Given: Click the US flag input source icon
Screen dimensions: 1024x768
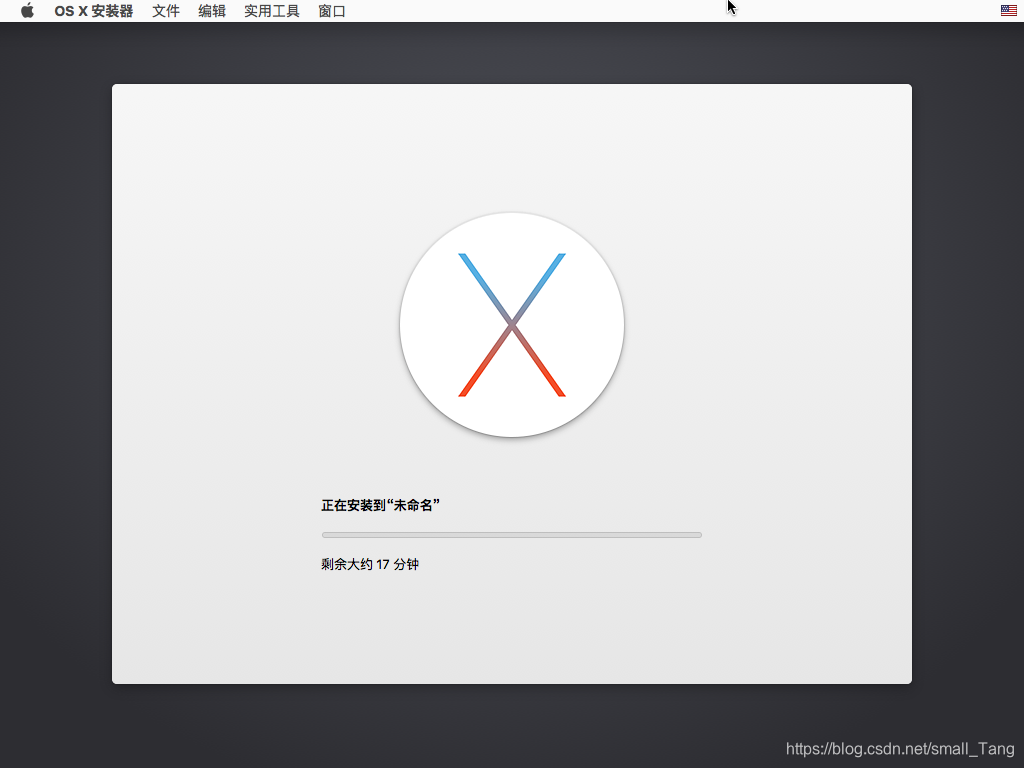Looking at the screenshot, I should (1008, 10).
